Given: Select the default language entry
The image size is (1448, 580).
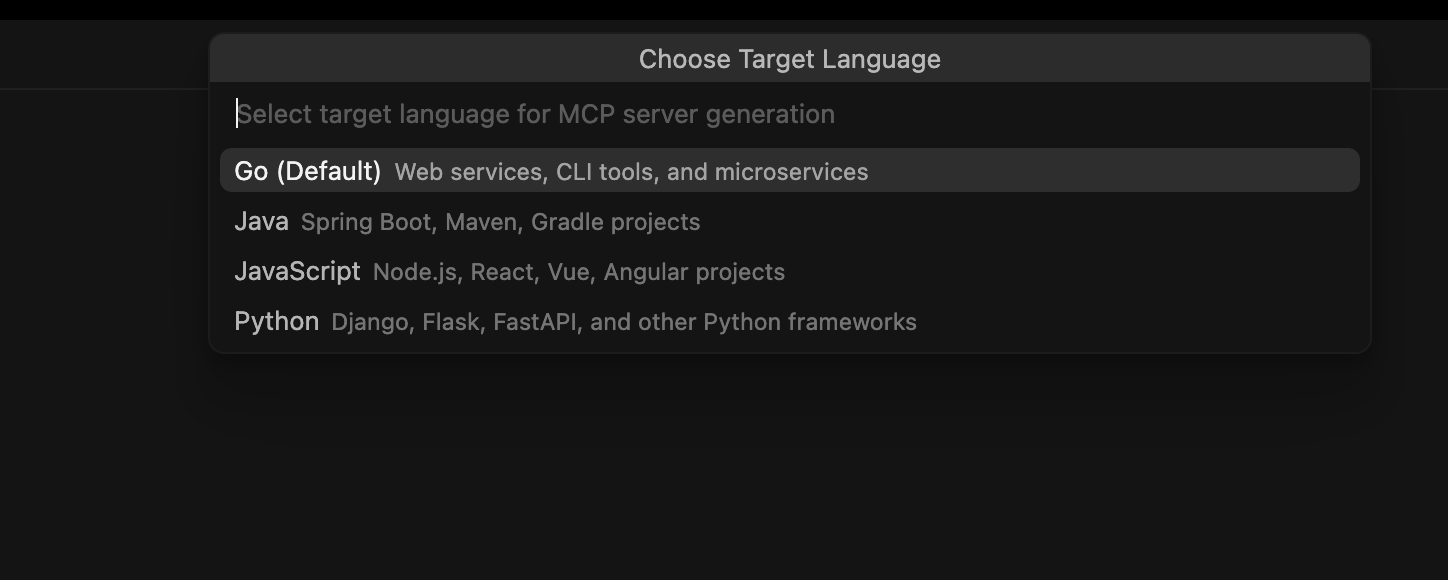Looking at the screenshot, I should 306,170.
